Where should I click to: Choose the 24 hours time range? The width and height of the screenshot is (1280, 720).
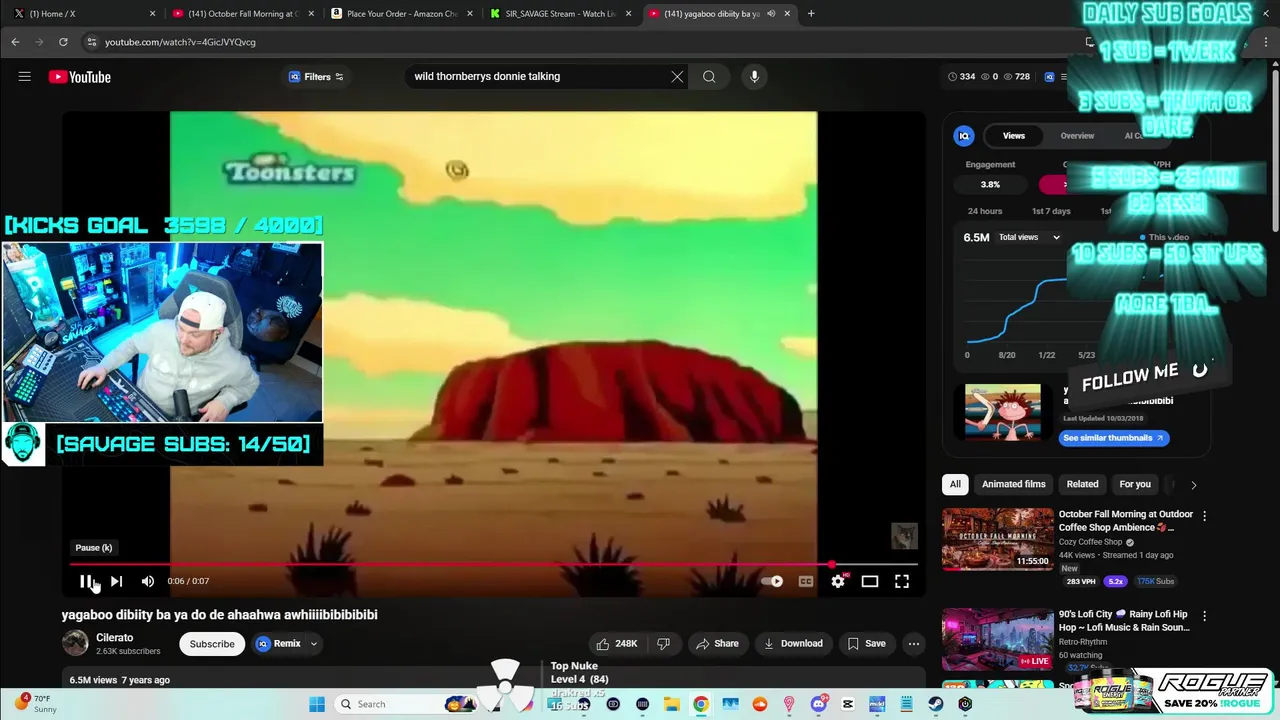(985, 211)
